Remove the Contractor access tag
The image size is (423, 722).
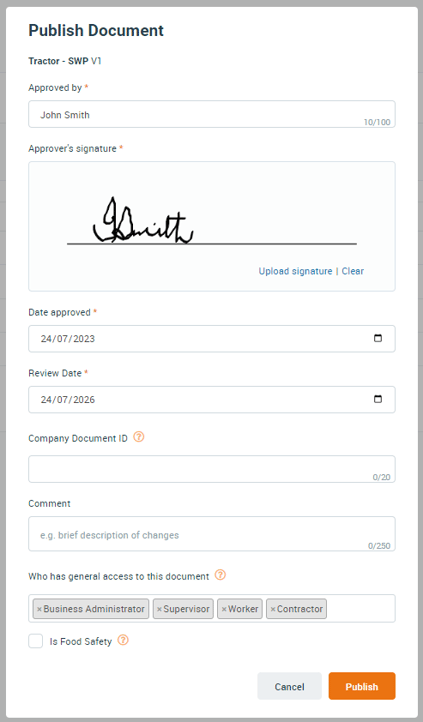pos(272,609)
